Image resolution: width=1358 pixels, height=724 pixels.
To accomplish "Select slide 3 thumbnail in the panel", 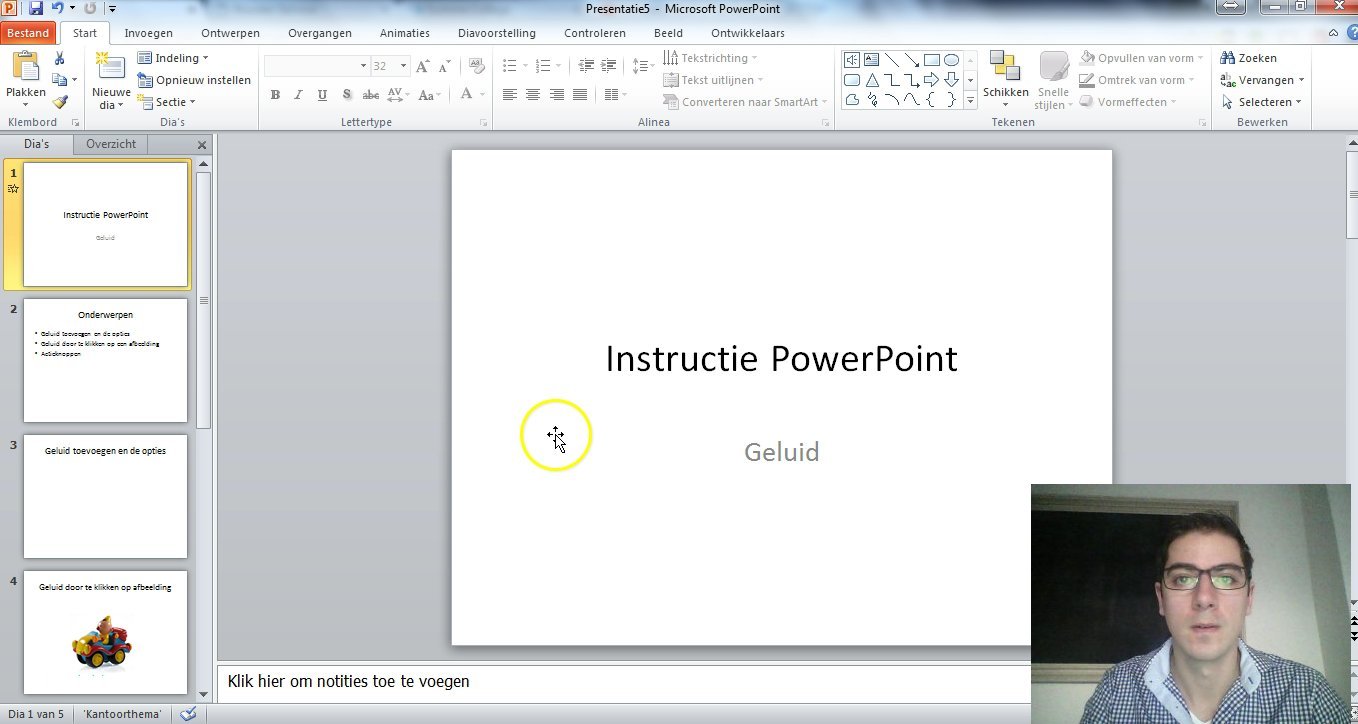I will pyautogui.click(x=105, y=495).
